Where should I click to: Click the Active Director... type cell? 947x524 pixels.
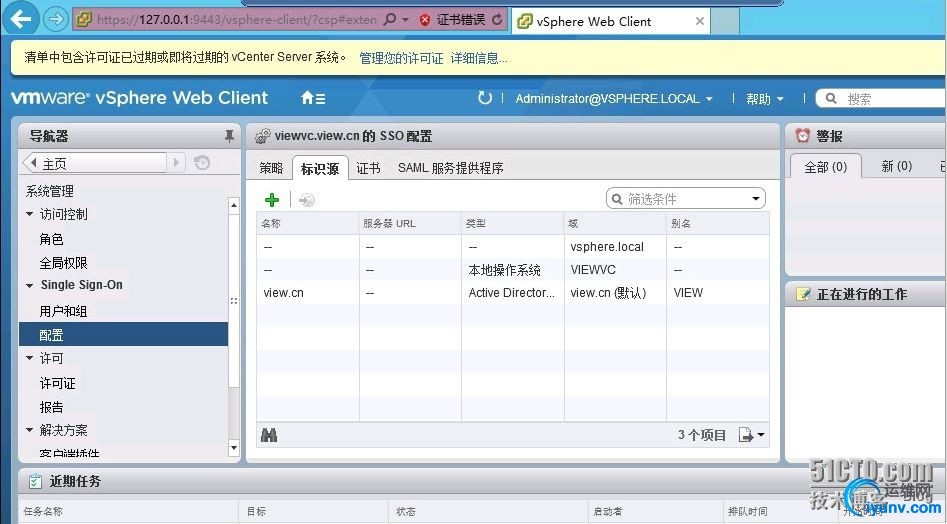tap(512, 293)
